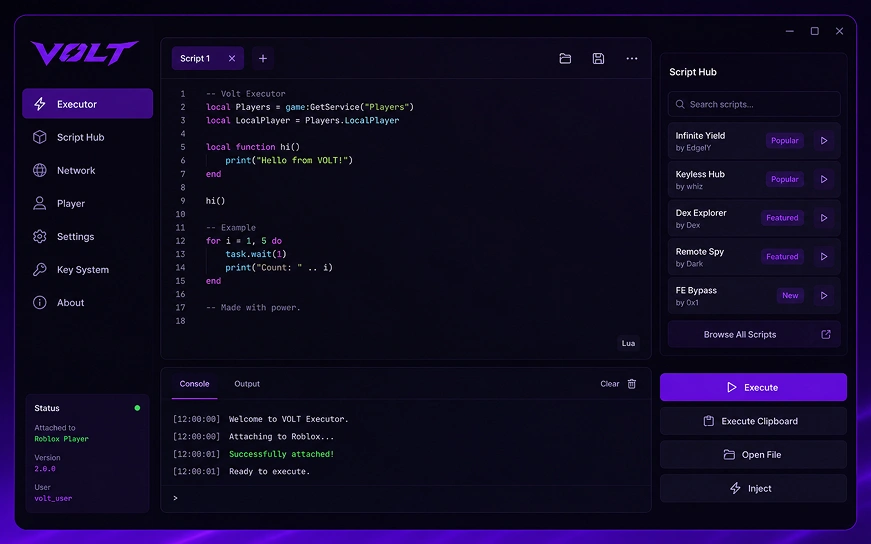Click in the Search scripts field
Viewport: 871px width, 544px height.
[x=754, y=104]
